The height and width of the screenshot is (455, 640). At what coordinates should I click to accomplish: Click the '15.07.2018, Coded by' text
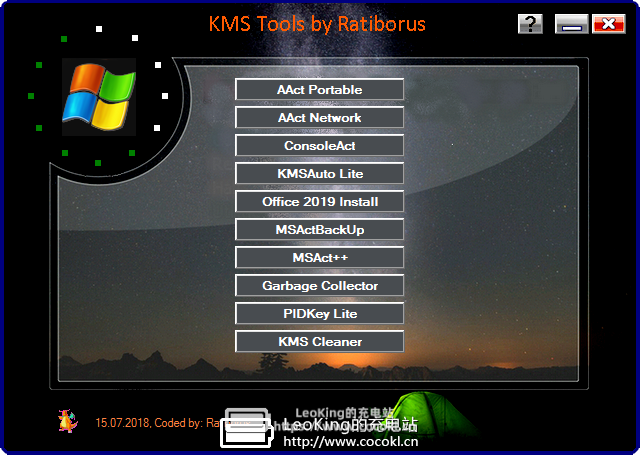click(x=149, y=423)
